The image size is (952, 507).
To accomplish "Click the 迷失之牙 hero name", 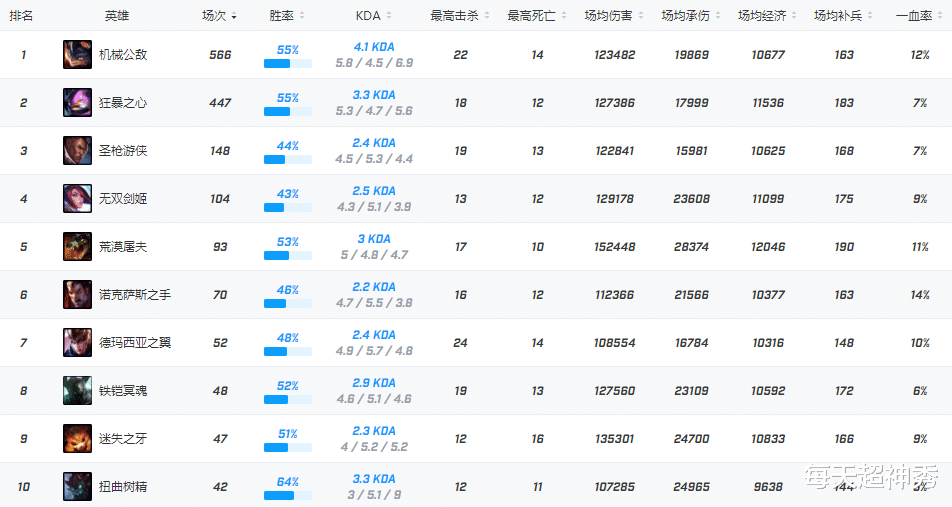I will click(x=123, y=438).
